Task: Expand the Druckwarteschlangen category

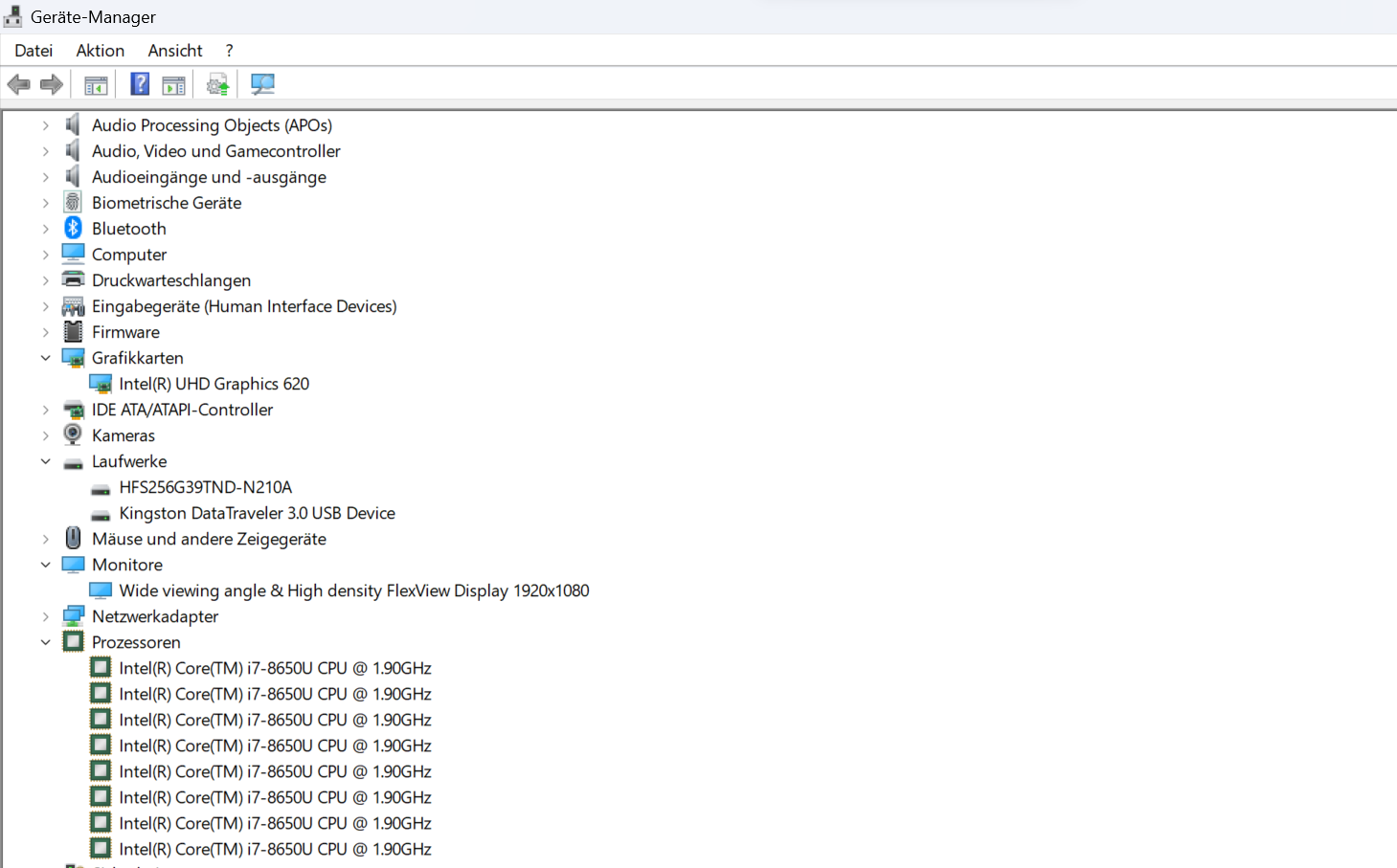Action: coord(45,280)
